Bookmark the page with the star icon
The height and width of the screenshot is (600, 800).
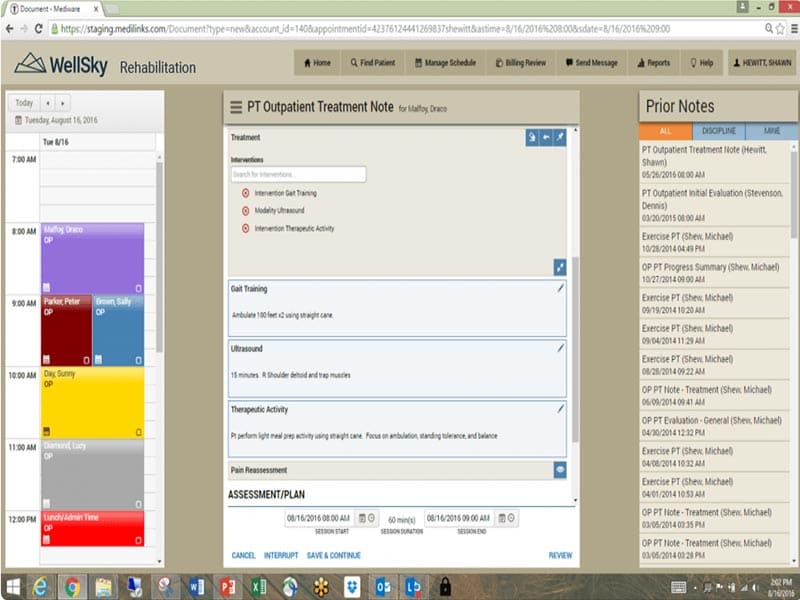[x=780, y=29]
